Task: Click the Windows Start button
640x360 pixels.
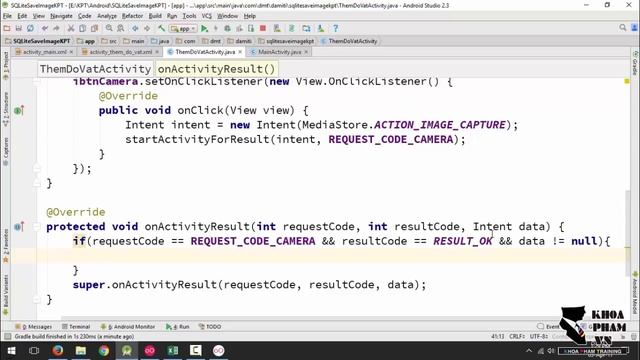Action: click(11, 351)
